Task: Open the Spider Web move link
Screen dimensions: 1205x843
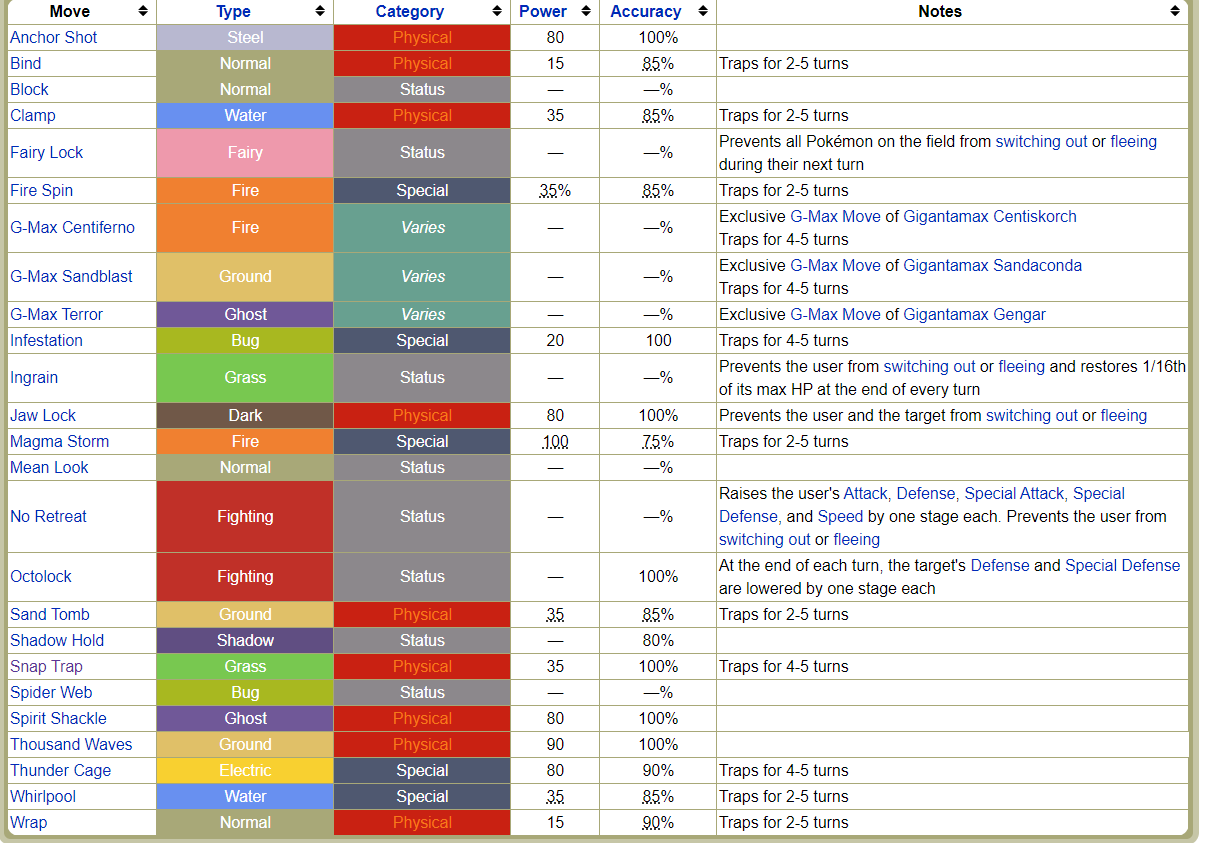Action: tap(51, 692)
